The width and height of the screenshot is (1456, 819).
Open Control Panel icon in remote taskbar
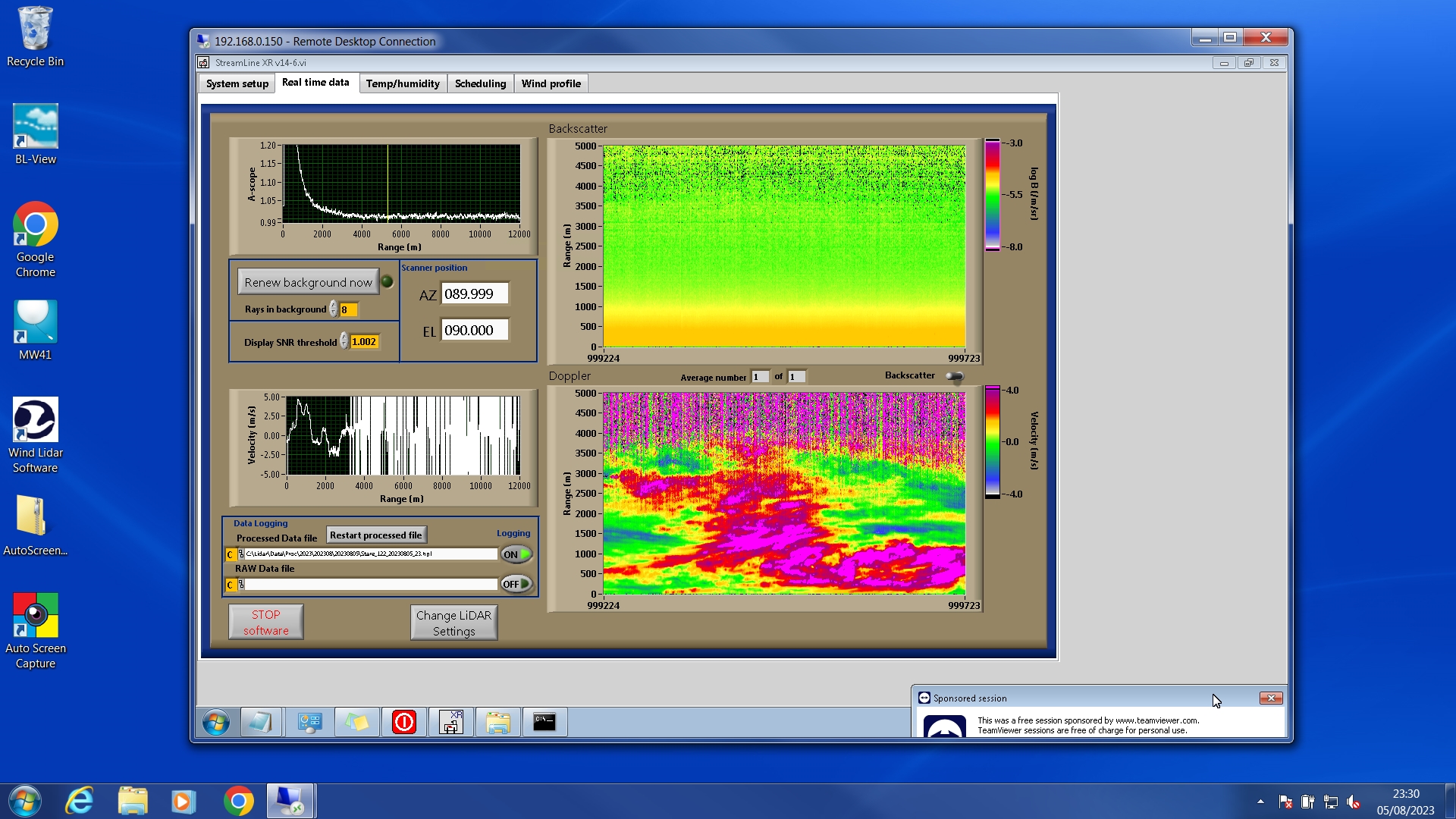pyautogui.click(x=309, y=722)
